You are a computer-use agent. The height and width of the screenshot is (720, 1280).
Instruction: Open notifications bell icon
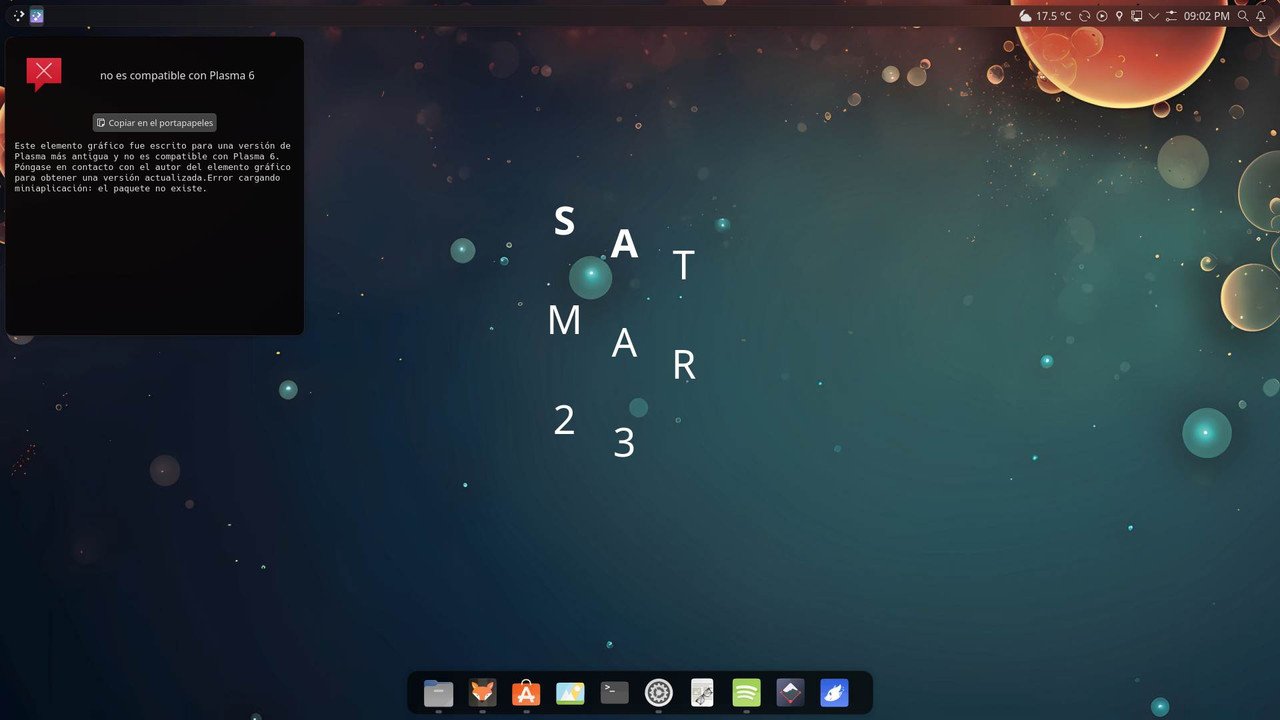[1261, 16]
